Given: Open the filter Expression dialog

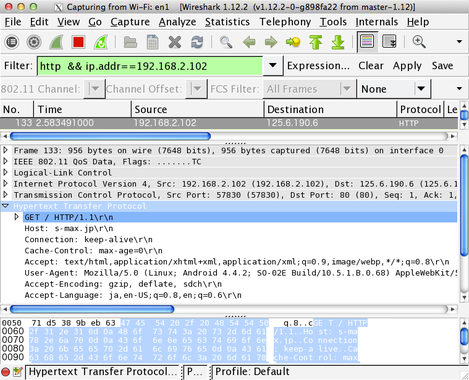Looking at the screenshot, I should [318, 66].
